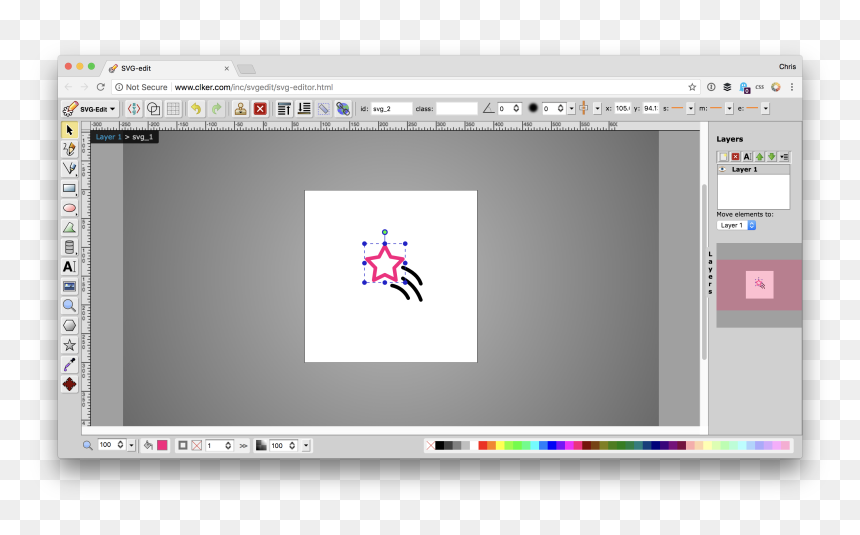Toggle the grid display
Image resolution: width=860 pixels, height=535 pixels.
[x=173, y=109]
